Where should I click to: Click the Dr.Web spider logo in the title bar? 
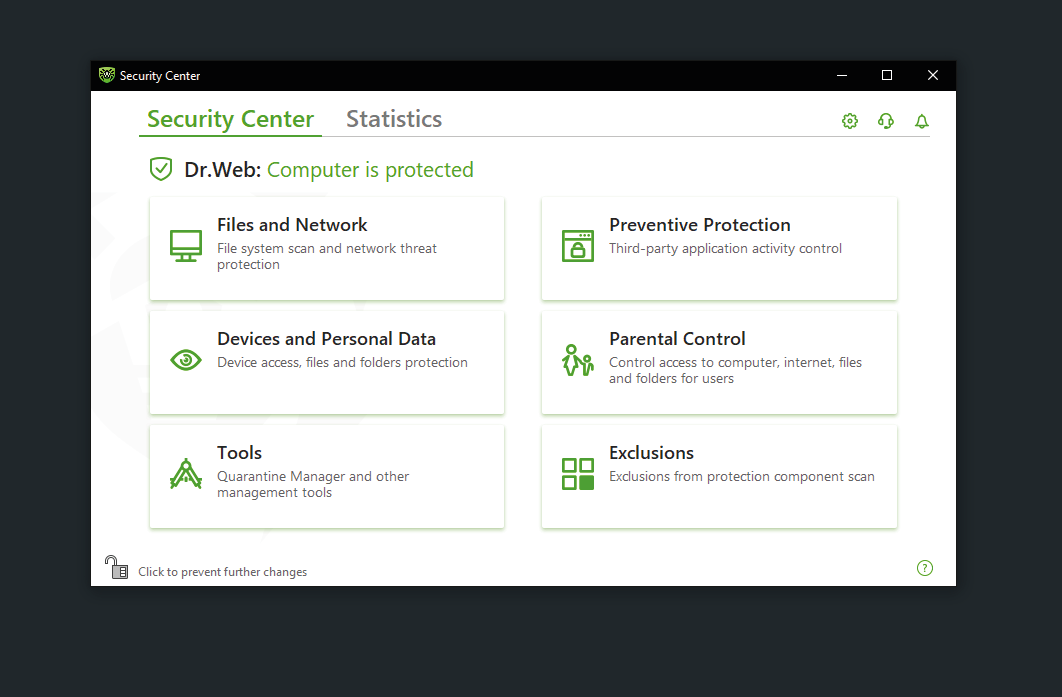(106, 75)
